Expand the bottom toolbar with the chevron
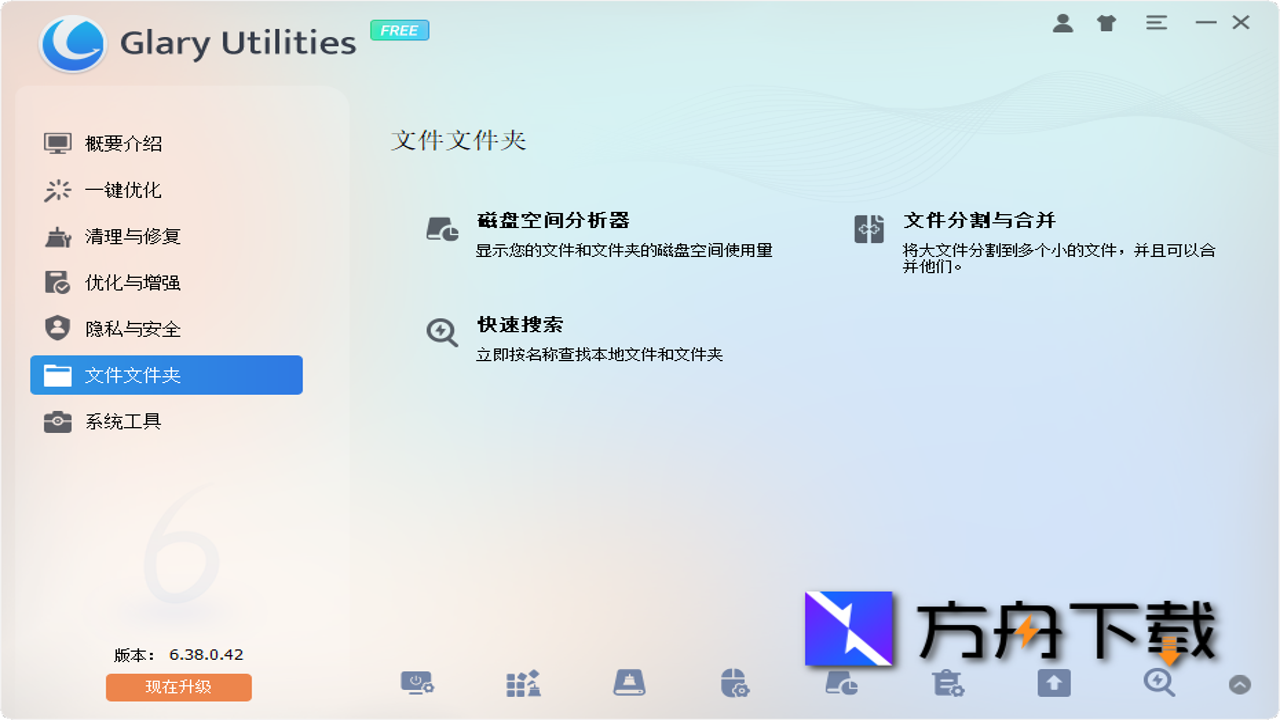This screenshot has height=720, width=1280. tap(1239, 685)
